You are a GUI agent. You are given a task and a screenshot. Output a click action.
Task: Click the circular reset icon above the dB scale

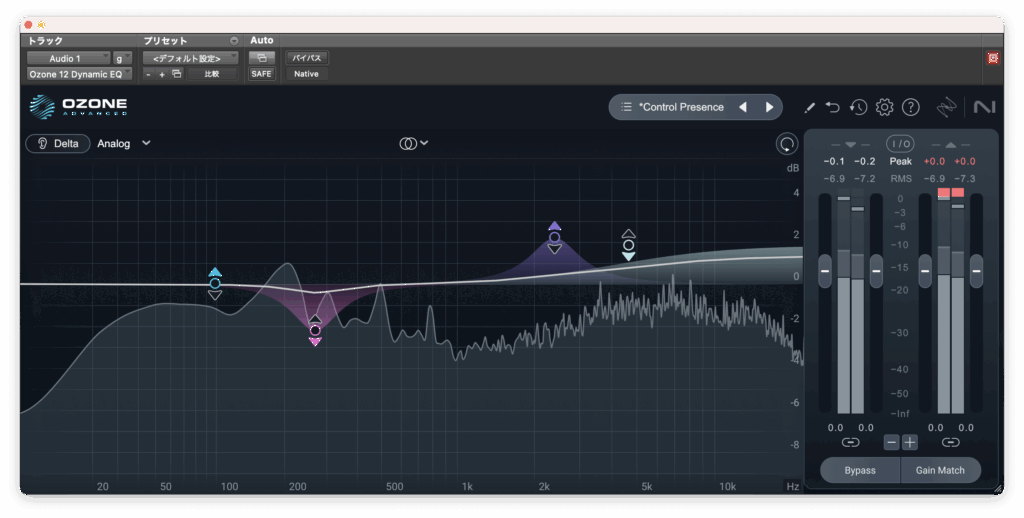point(787,144)
